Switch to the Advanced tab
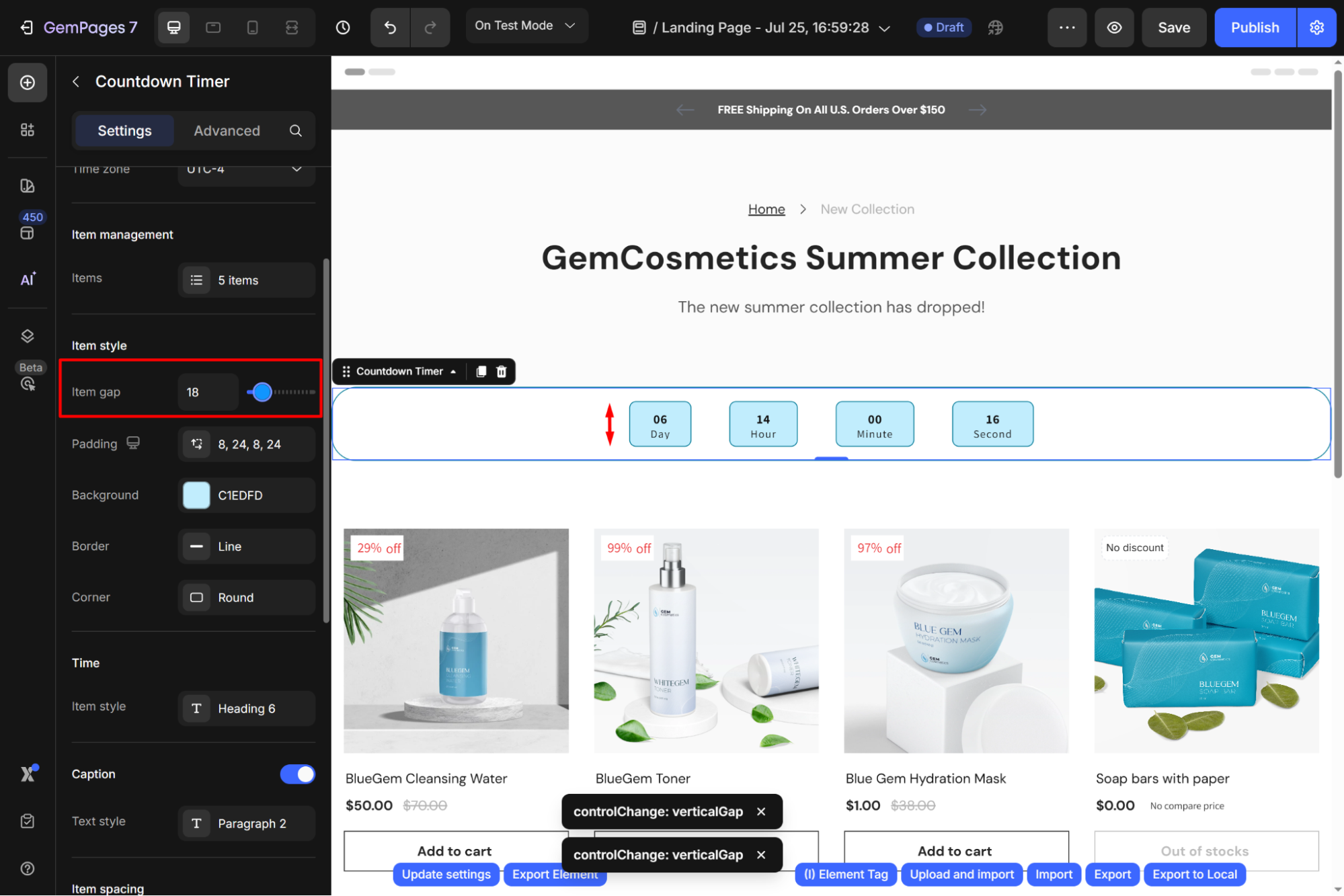The height and width of the screenshot is (896, 1344). [227, 130]
